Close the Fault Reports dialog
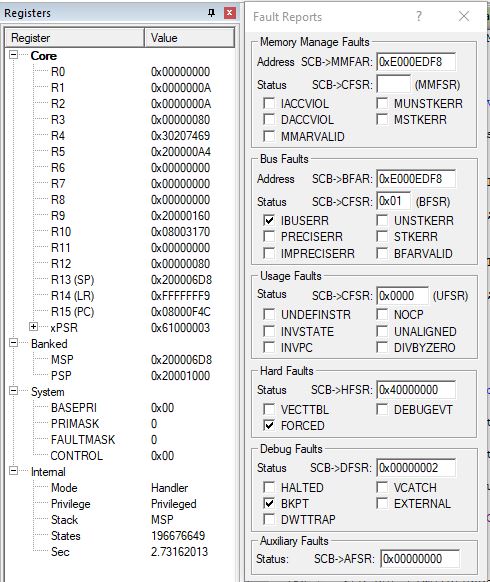490x582 pixels. (464, 16)
